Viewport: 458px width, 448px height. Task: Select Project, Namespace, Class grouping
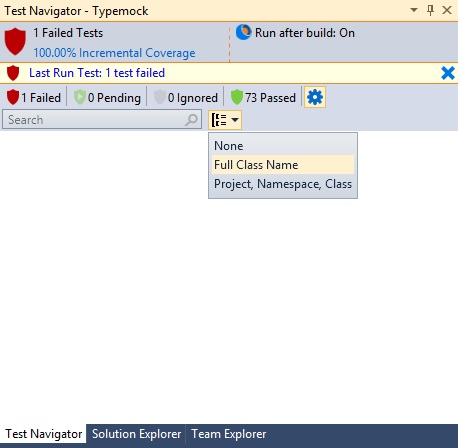pos(283,184)
